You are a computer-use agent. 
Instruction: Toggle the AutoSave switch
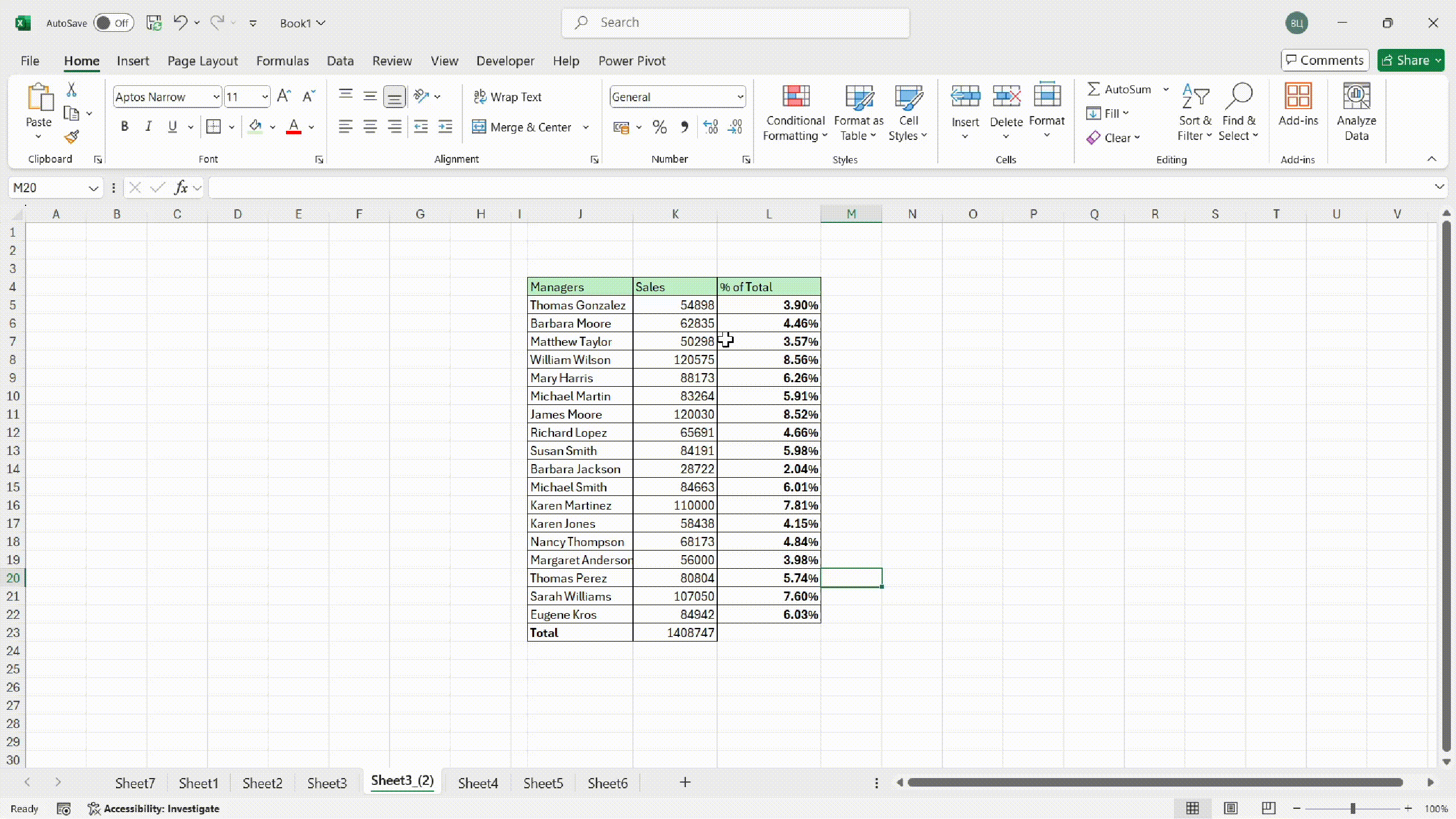click(113, 23)
